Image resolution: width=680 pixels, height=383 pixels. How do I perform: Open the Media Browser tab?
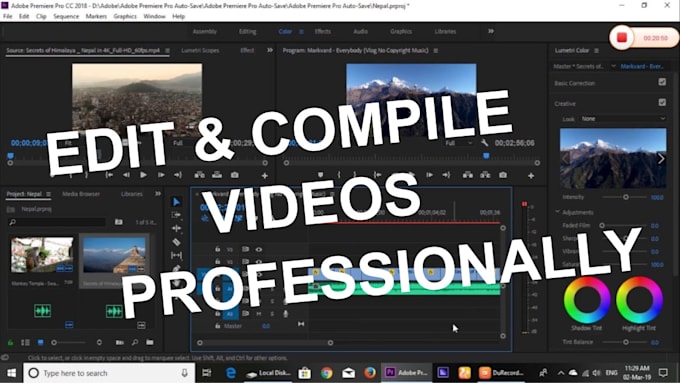tap(81, 194)
